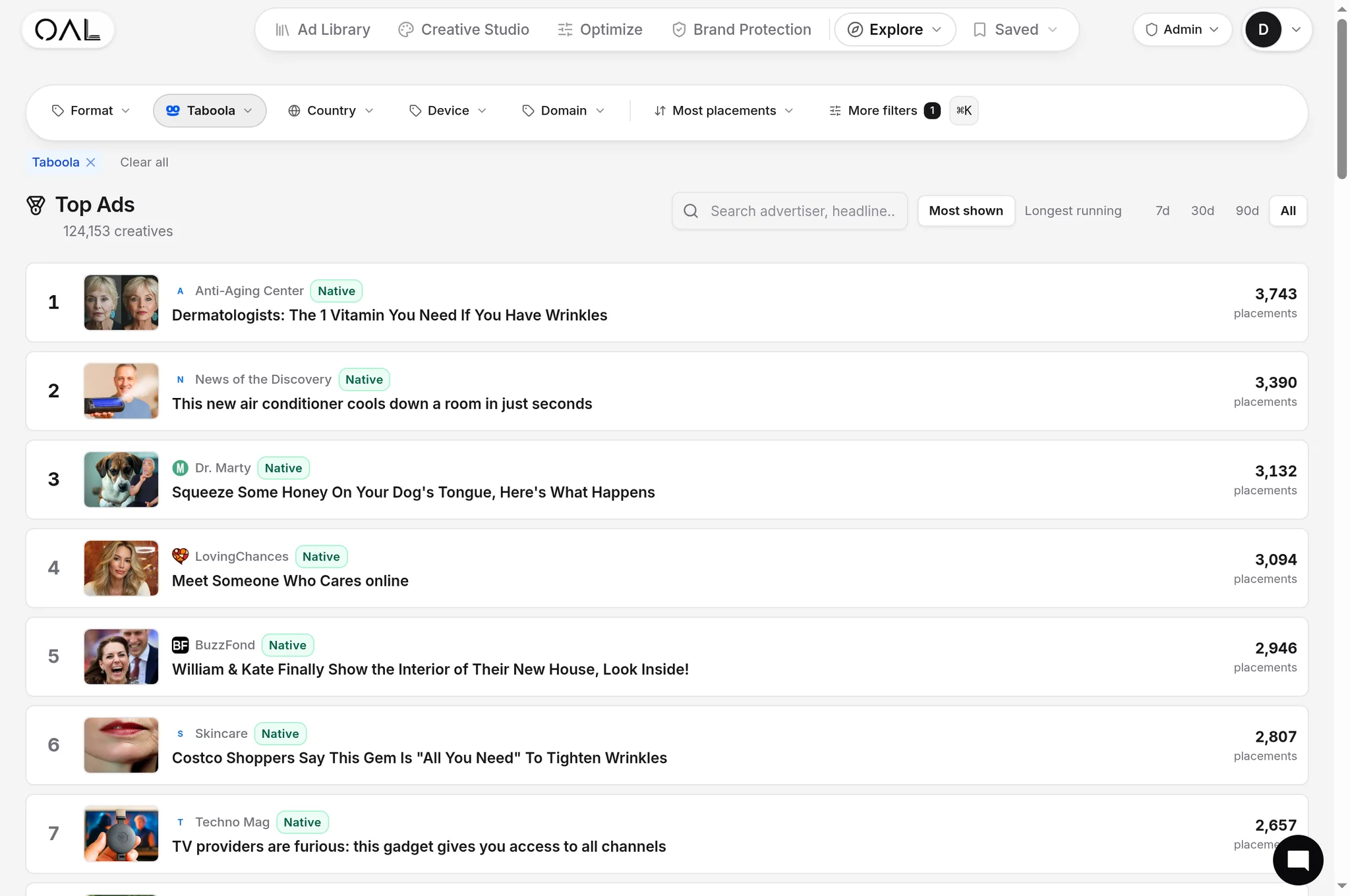Select the 90d time range
Image resolution: width=1350 pixels, height=896 pixels.
click(x=1247, y=211)
